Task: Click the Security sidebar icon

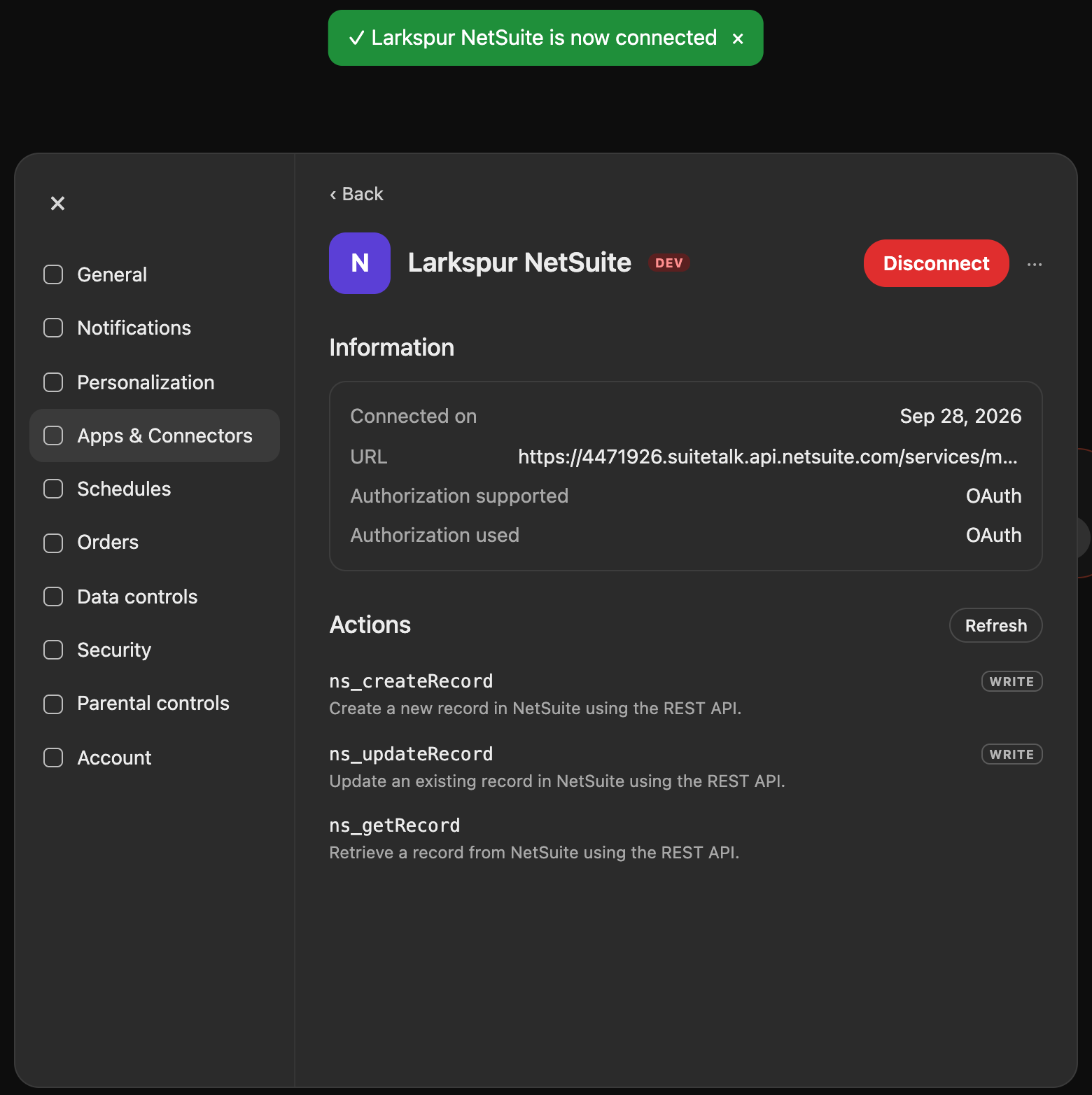Action: (x=53, y=650)
